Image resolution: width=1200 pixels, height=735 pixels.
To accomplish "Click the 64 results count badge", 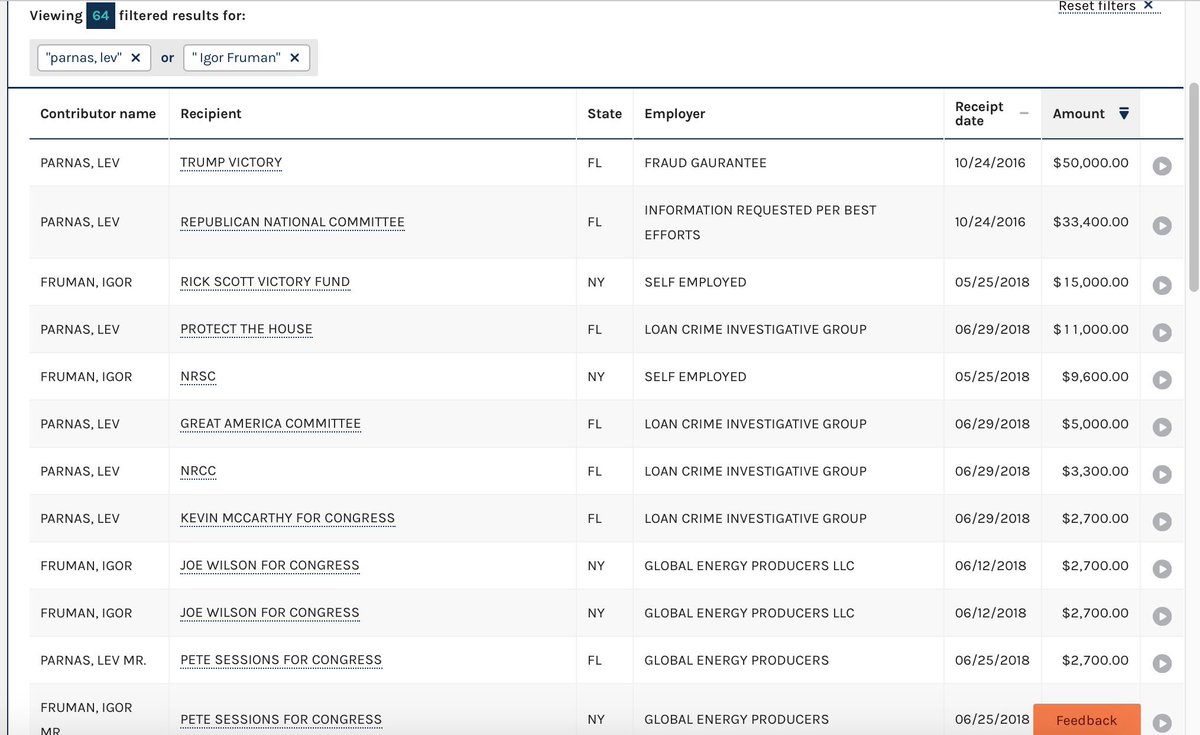I will pyautogui.click(x=100, y=16).
